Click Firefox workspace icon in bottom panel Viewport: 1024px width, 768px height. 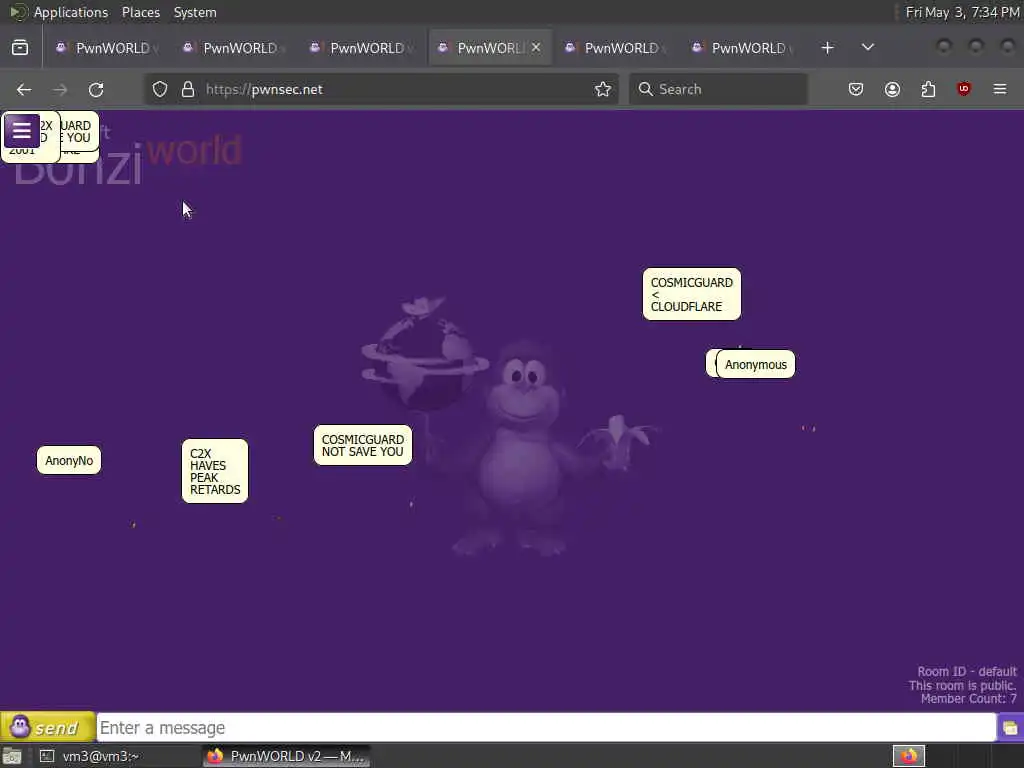click(909, 756)
